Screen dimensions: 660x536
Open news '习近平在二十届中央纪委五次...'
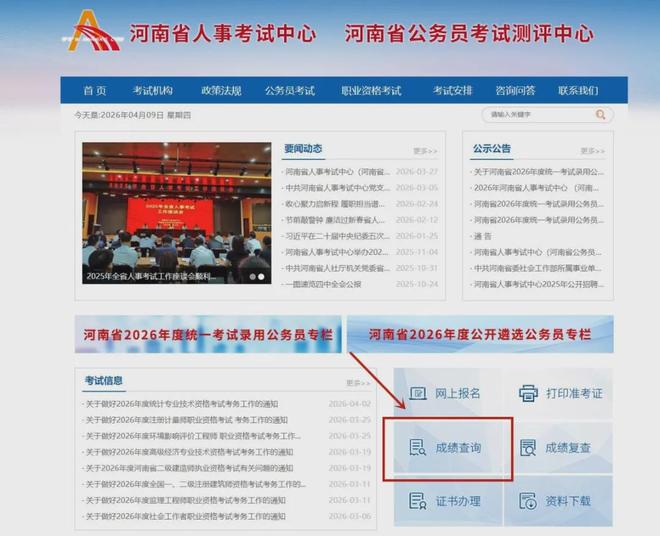338,236
